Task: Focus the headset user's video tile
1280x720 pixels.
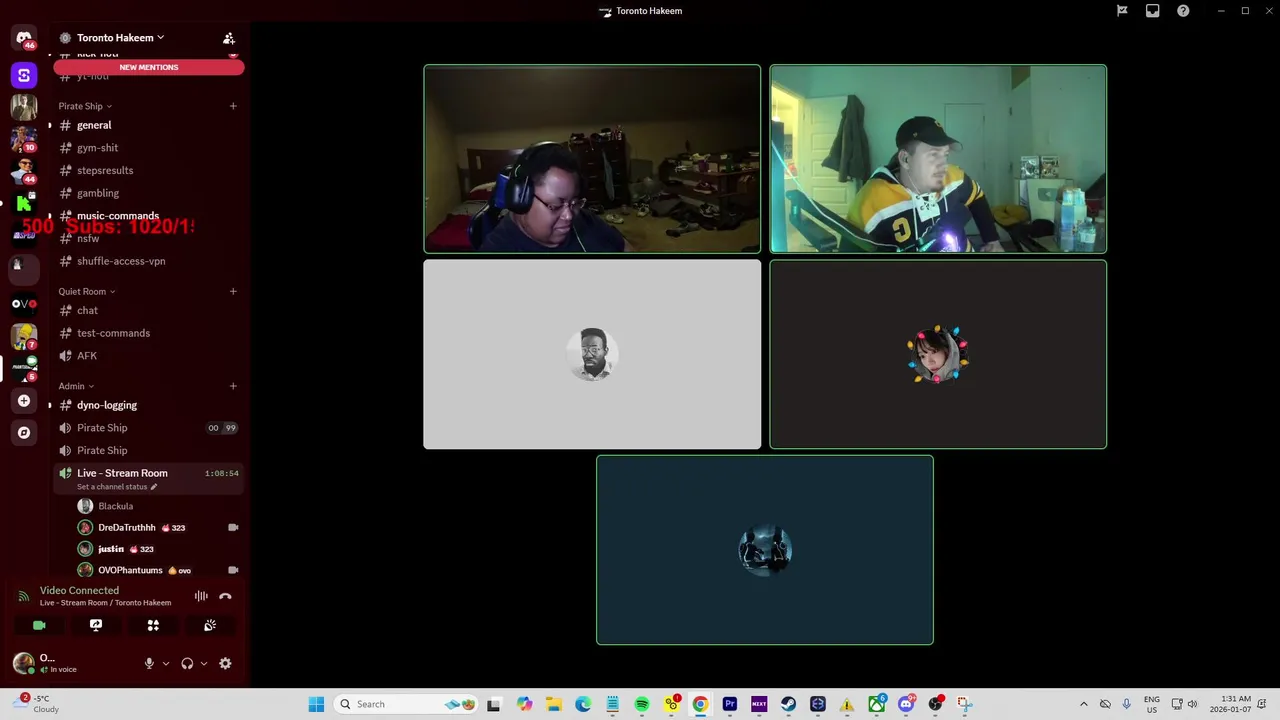Action: (592, 159)
